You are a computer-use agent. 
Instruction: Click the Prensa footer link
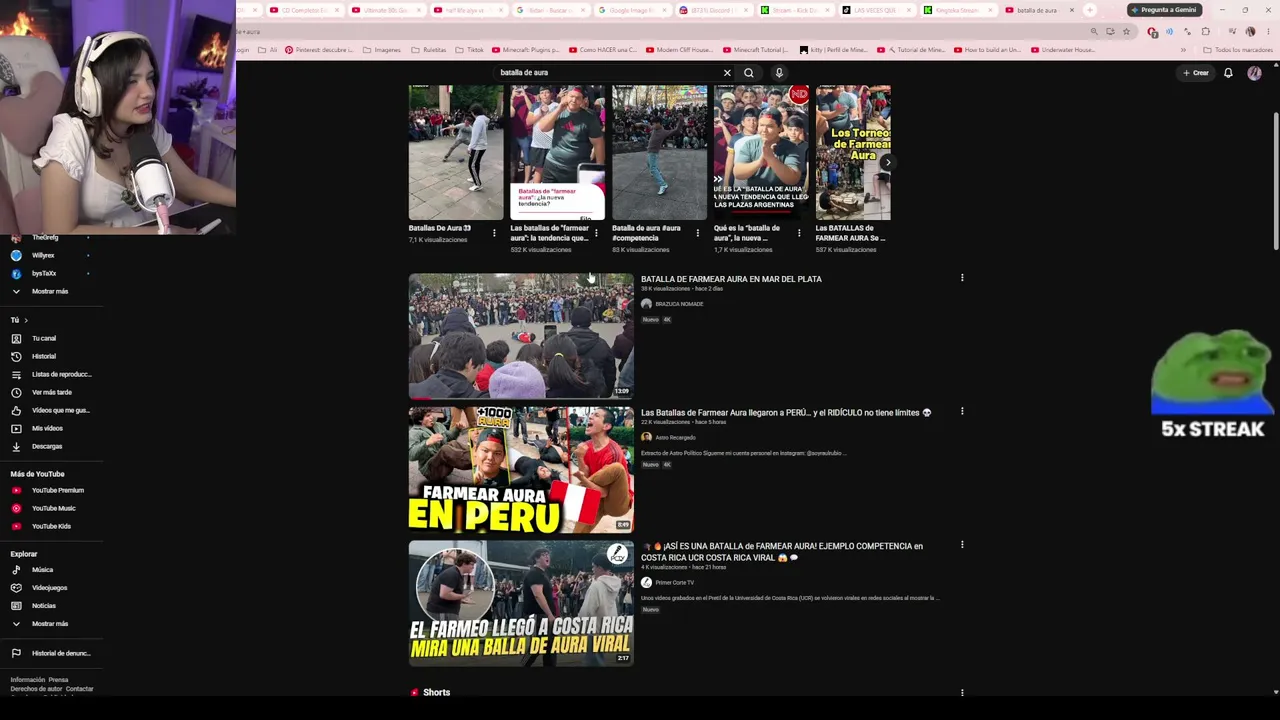tap(59, 680)
